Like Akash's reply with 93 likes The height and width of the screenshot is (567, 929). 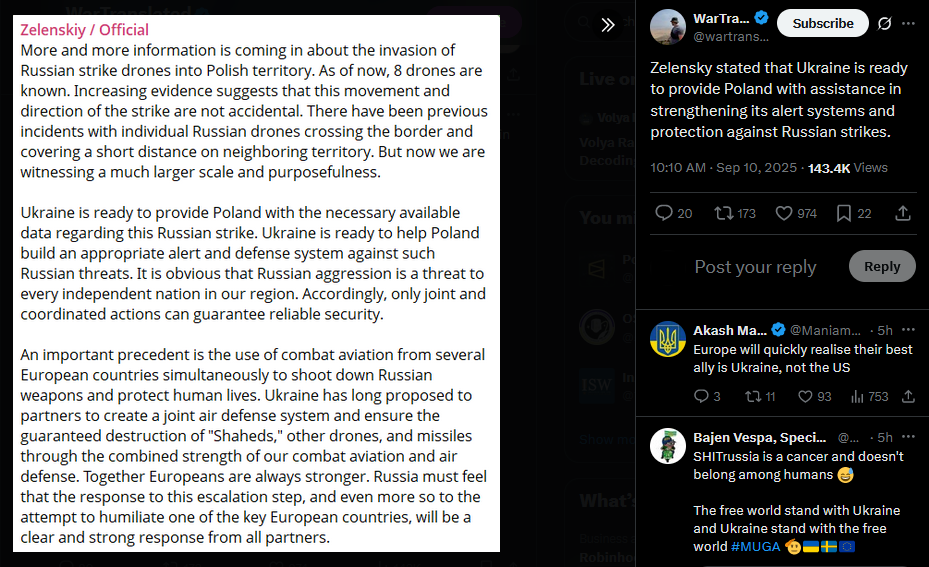[814, 396]
